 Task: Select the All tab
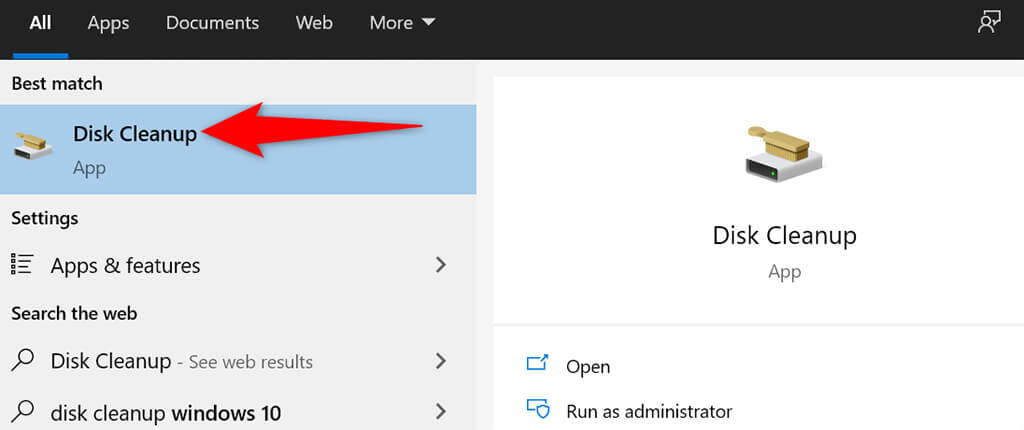[x=40, y=23]
